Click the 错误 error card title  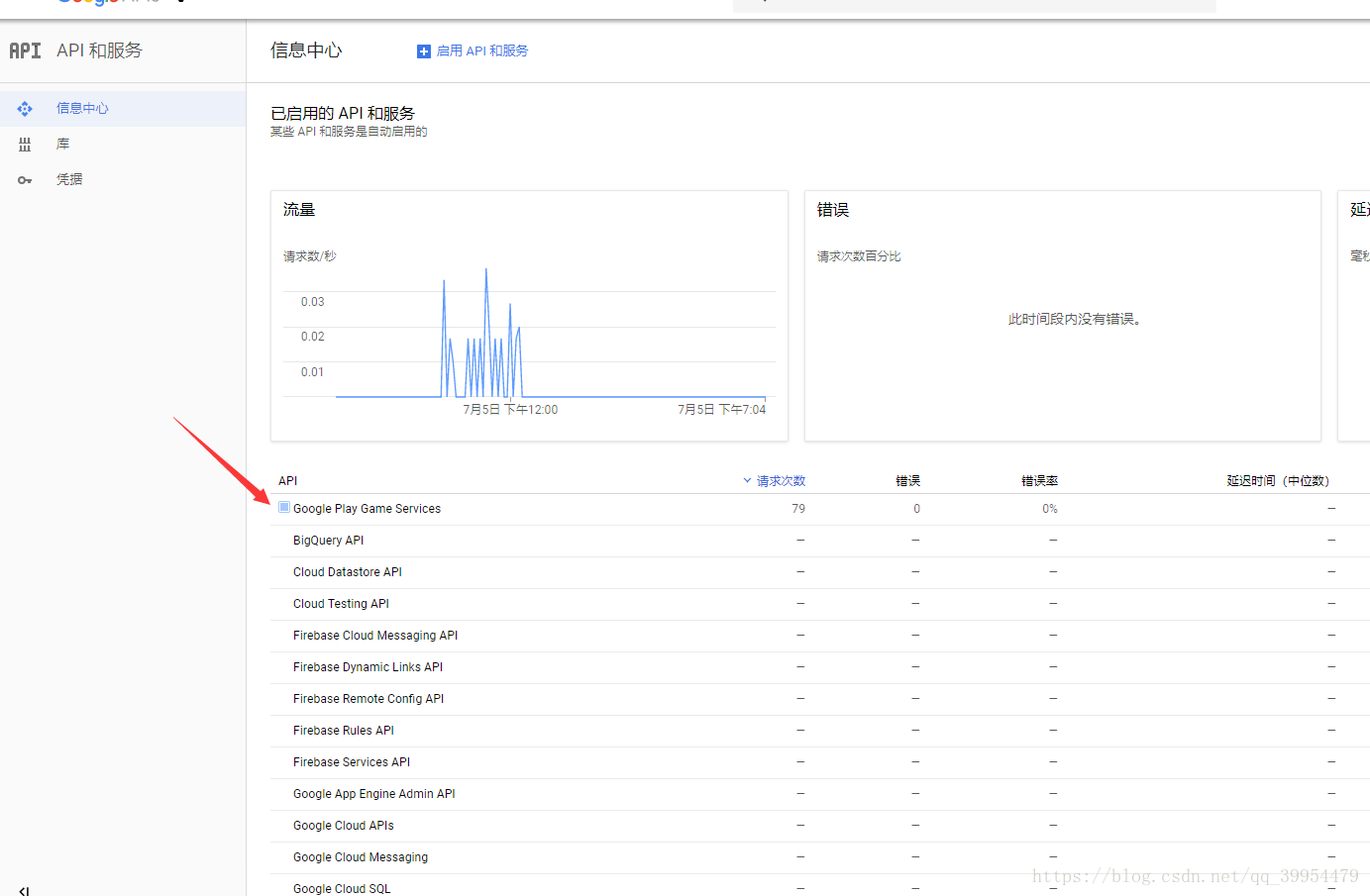833,210
